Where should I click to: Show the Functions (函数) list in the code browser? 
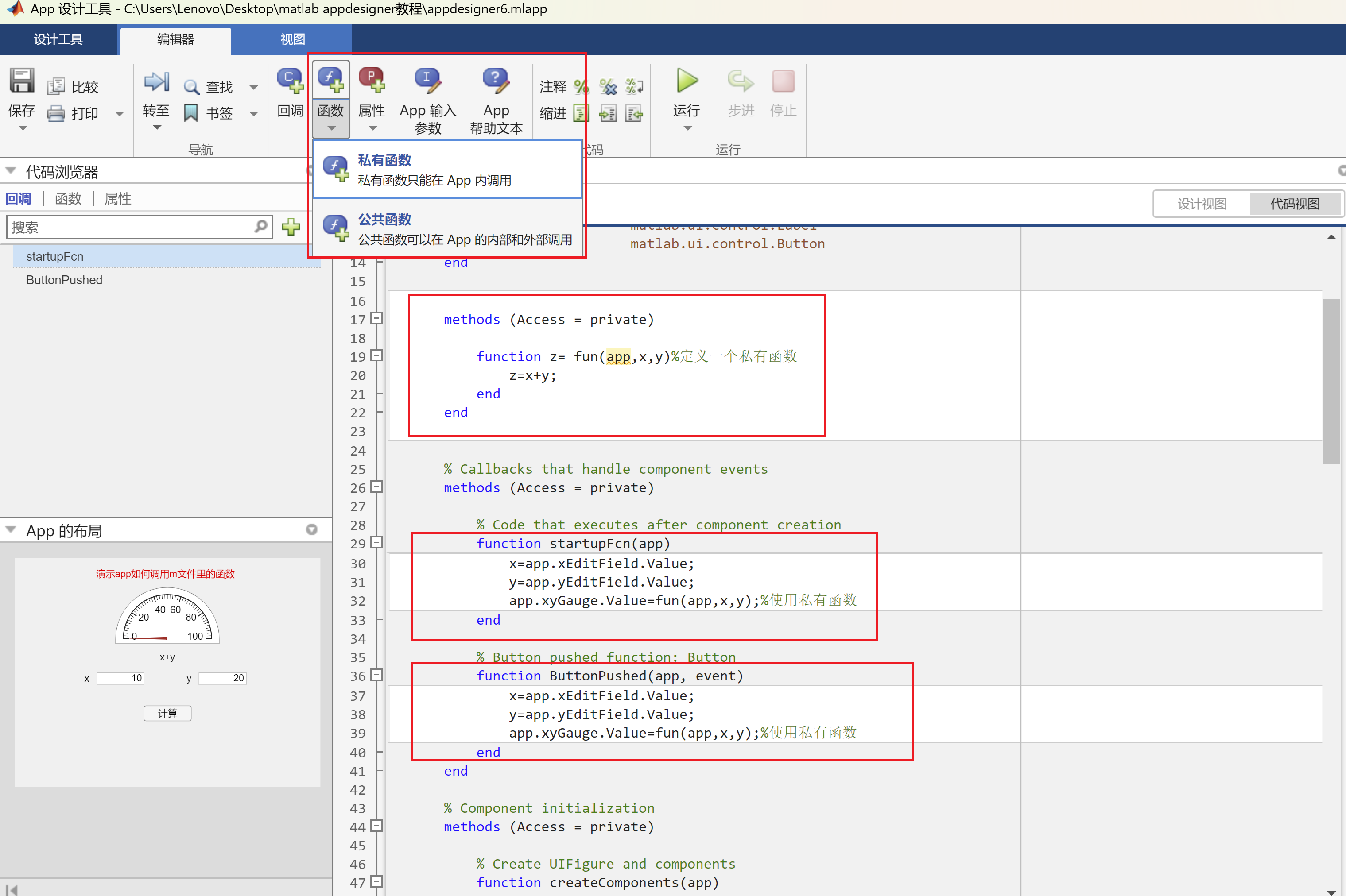click(x=68, y=199)
